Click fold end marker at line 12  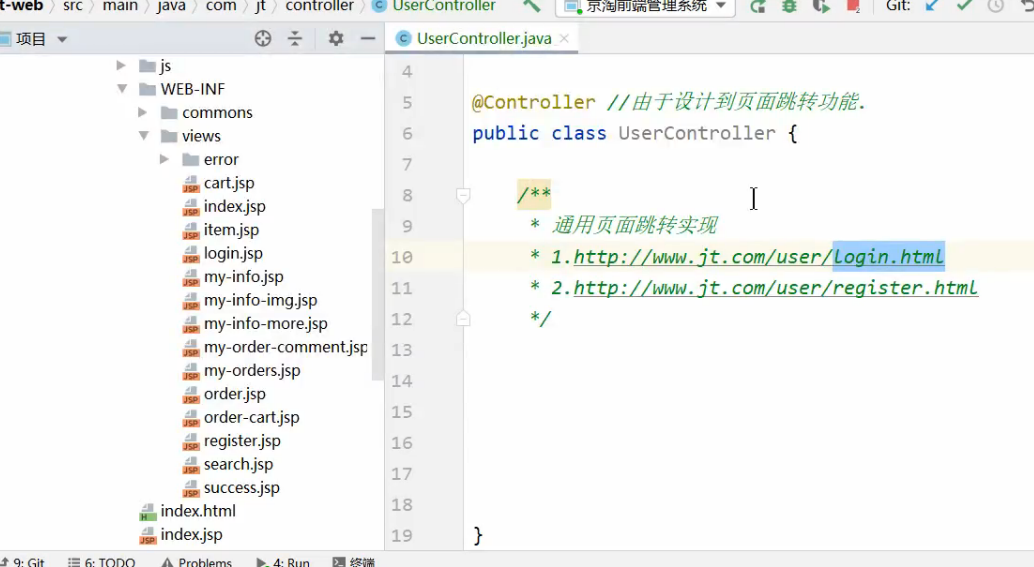click(463, 318)
